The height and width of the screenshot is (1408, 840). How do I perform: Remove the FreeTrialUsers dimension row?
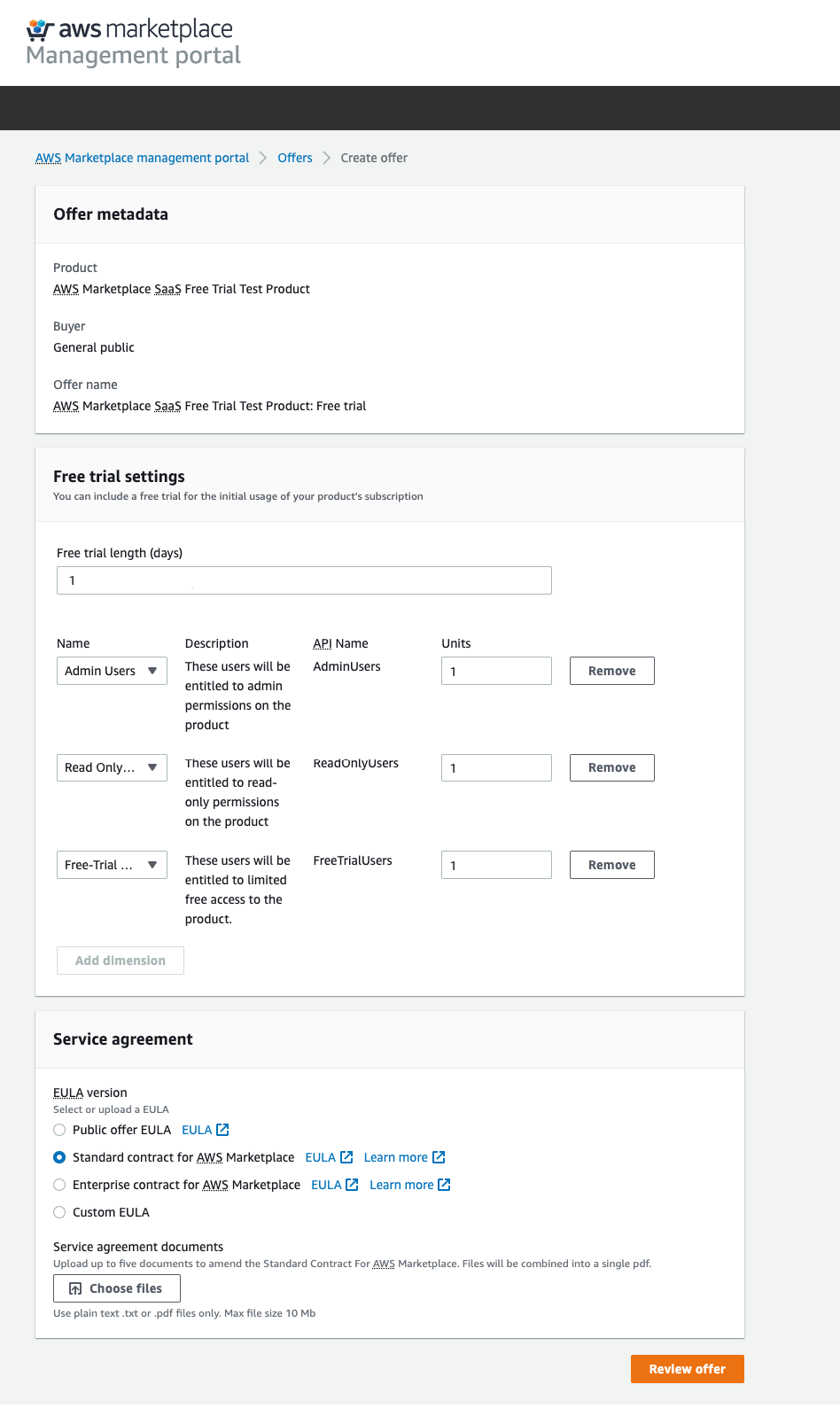coord(611,865)
